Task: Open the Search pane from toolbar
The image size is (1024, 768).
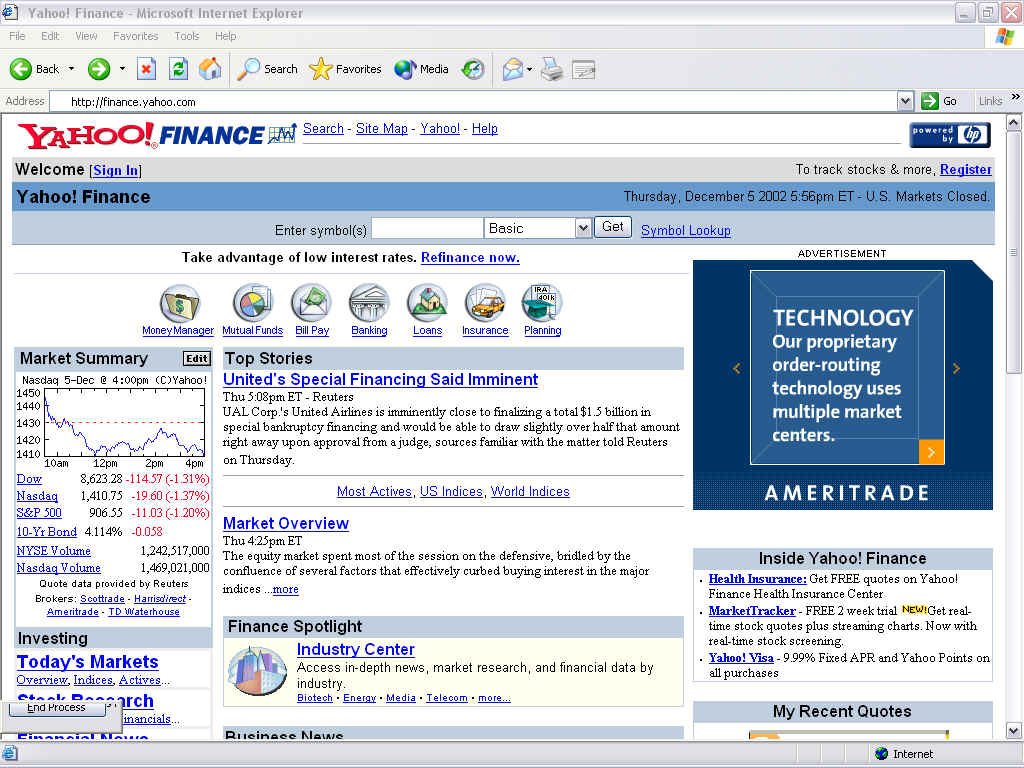Action: click(267, 69)
